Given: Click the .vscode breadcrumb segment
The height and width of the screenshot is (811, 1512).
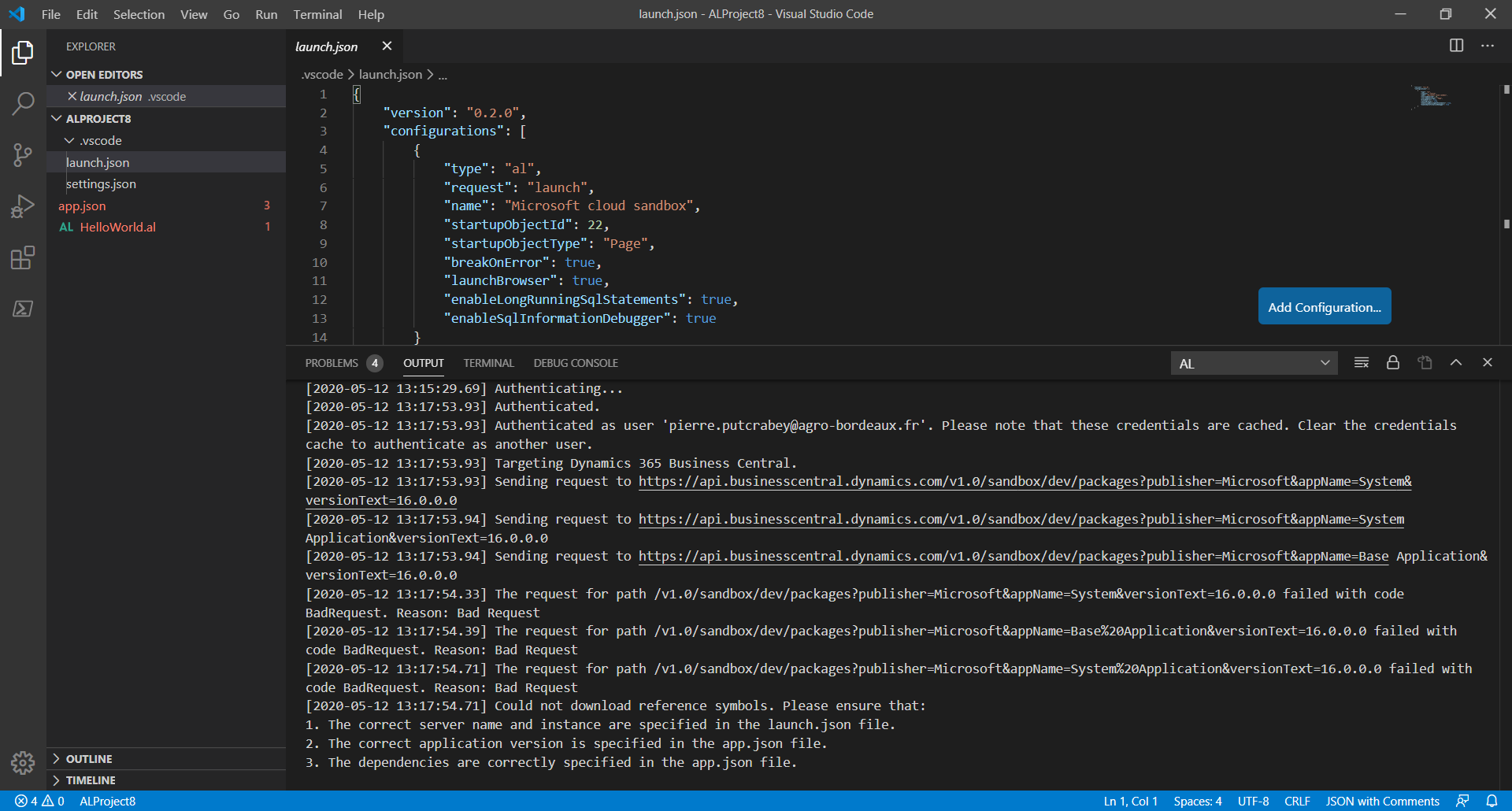Looking at the screenshot, I should (x=322, y=74).
